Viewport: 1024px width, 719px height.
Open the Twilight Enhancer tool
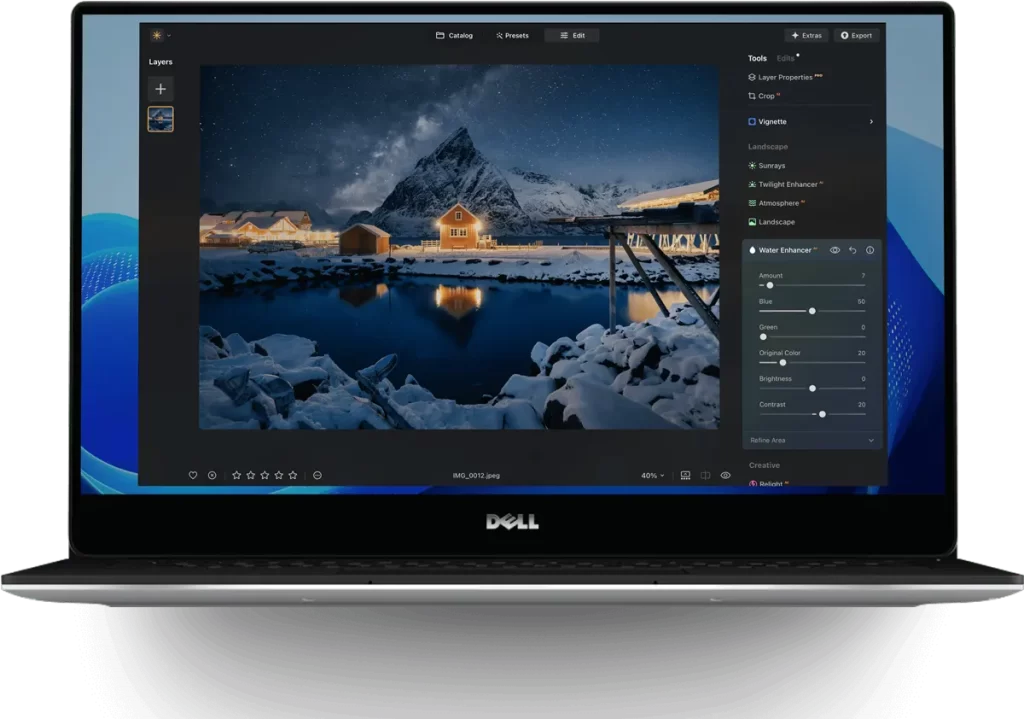[x=787, y=185]
